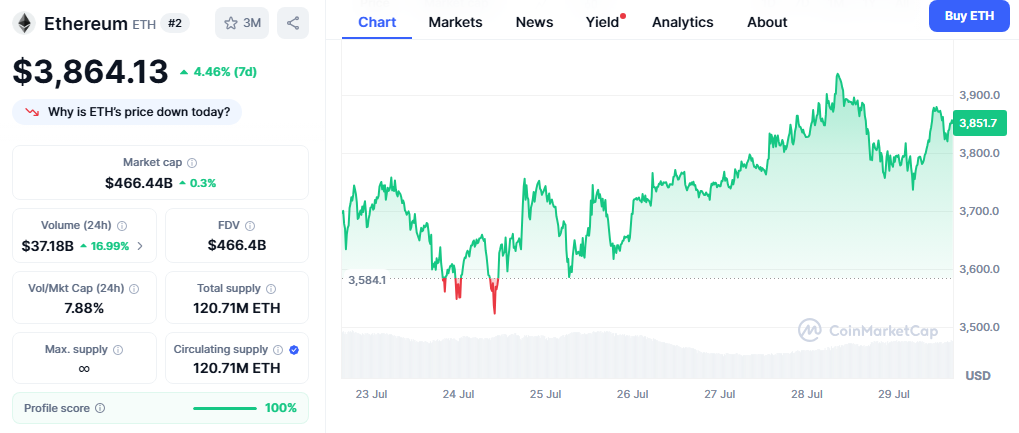This screenshot has height=433, width=1019.
Task: Open the Vol/Mkt Cap (24h) info icon
Action: point(134,288)
